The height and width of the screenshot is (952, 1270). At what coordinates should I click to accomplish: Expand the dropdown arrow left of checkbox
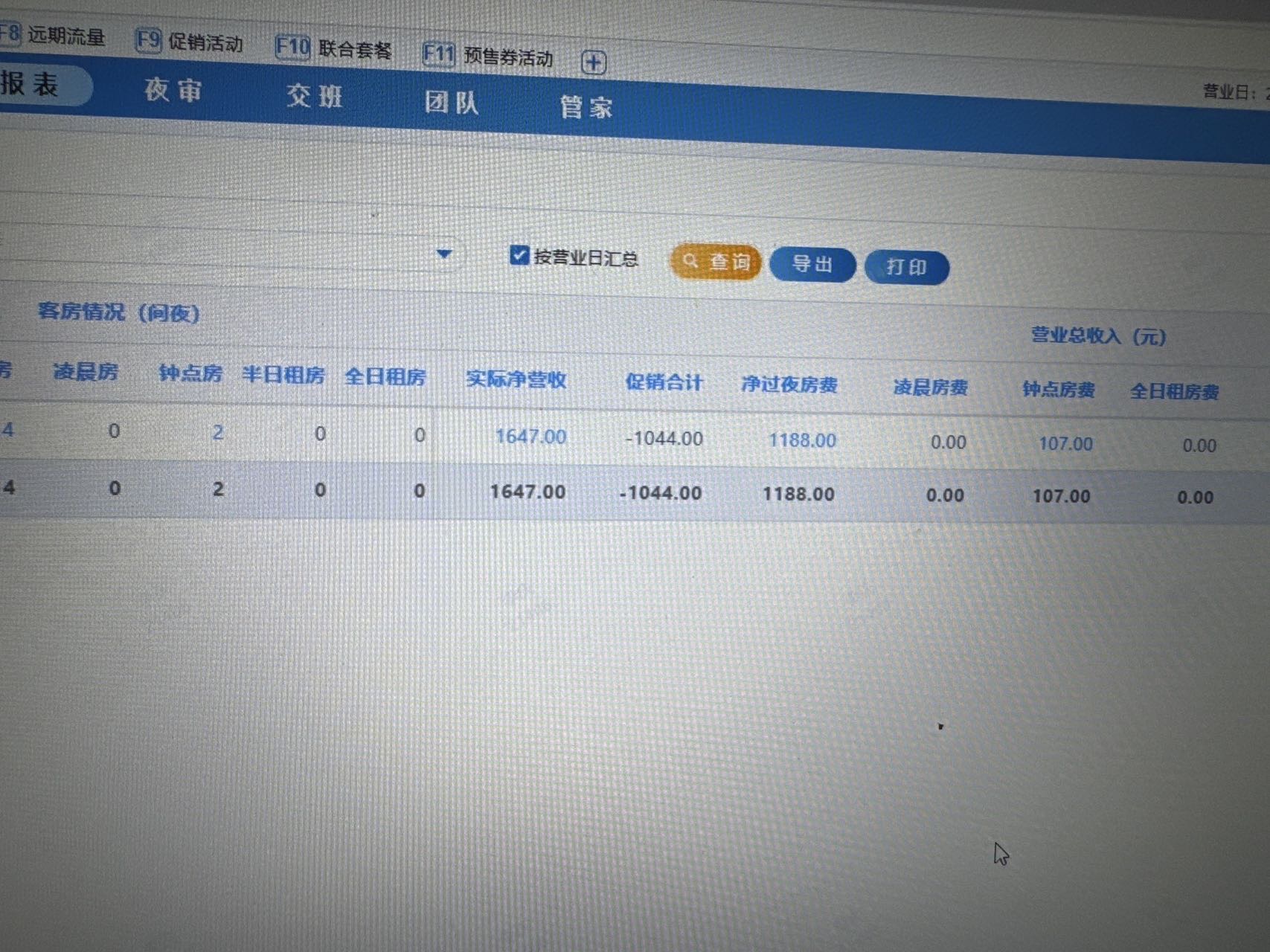coord(444,254)
